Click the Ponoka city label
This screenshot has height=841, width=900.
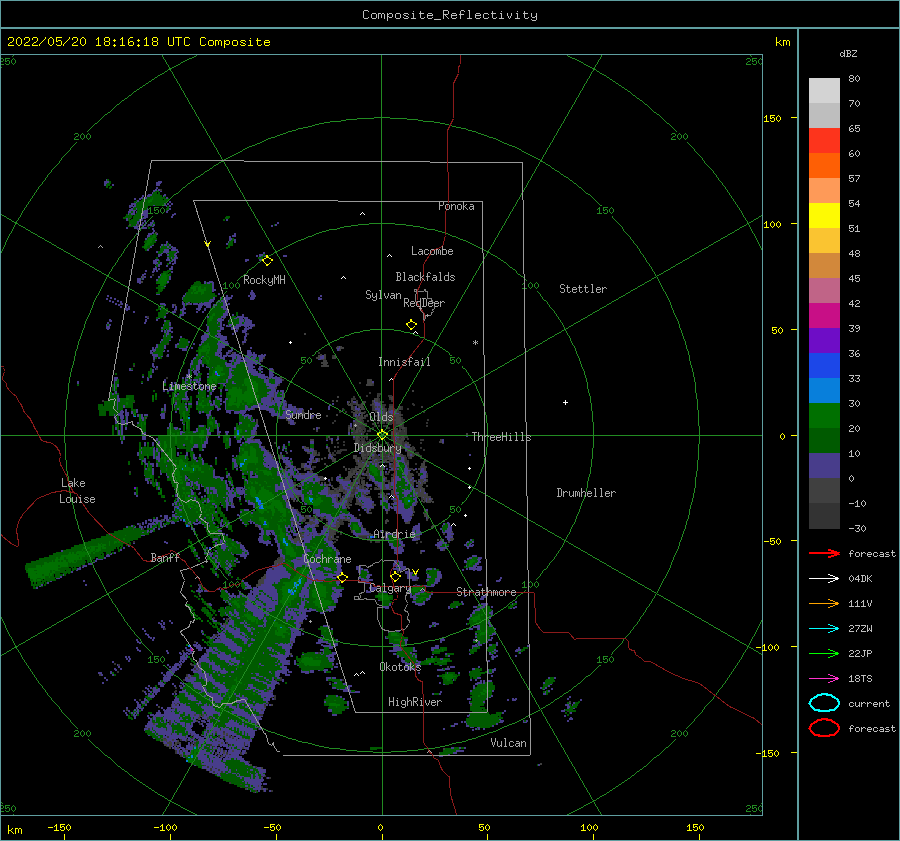point(456,206)
